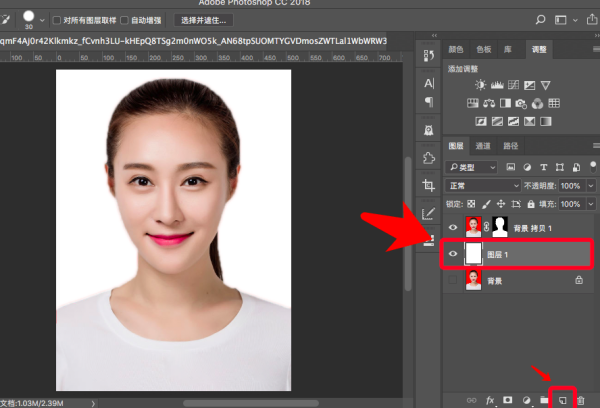Switch to the 库 tab
Screen dimensions: 600x408
click(x=508, y=49)
